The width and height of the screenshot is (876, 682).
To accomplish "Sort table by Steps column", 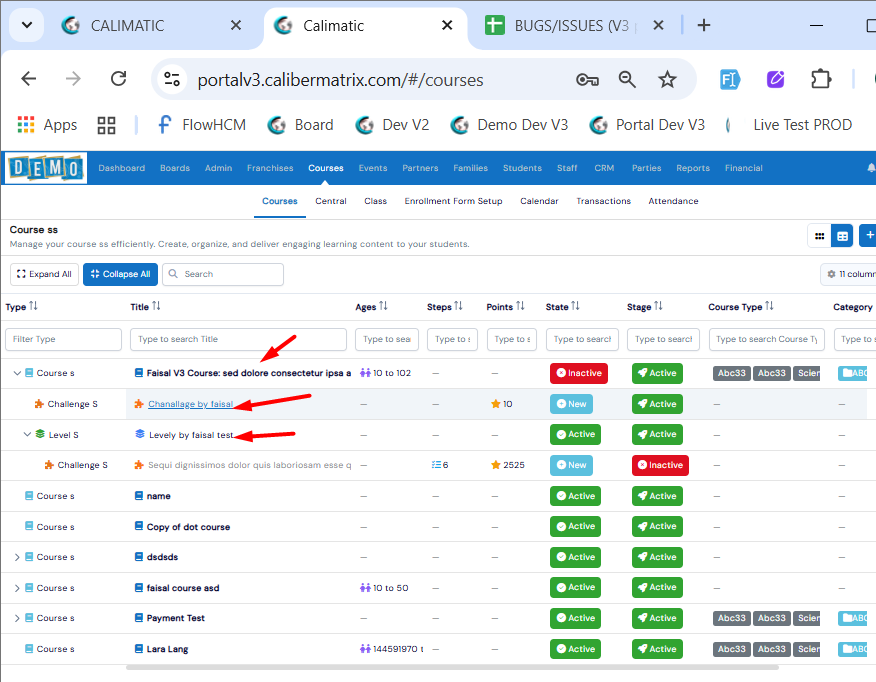I will [459, 306].
